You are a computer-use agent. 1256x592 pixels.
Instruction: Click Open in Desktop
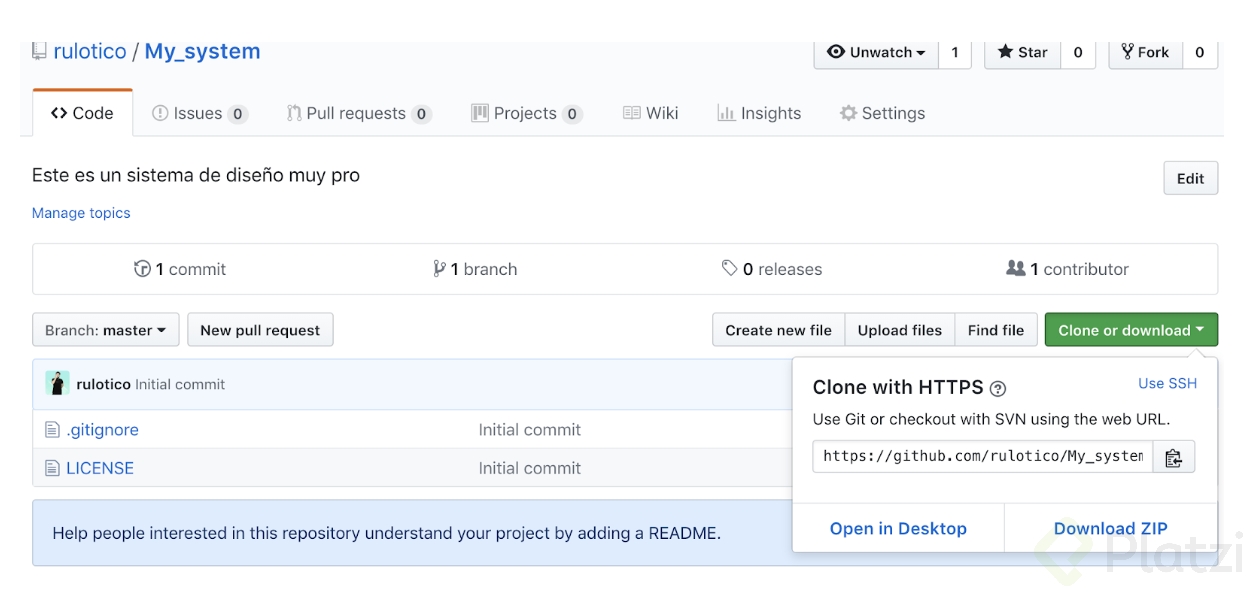click(898, 528)
